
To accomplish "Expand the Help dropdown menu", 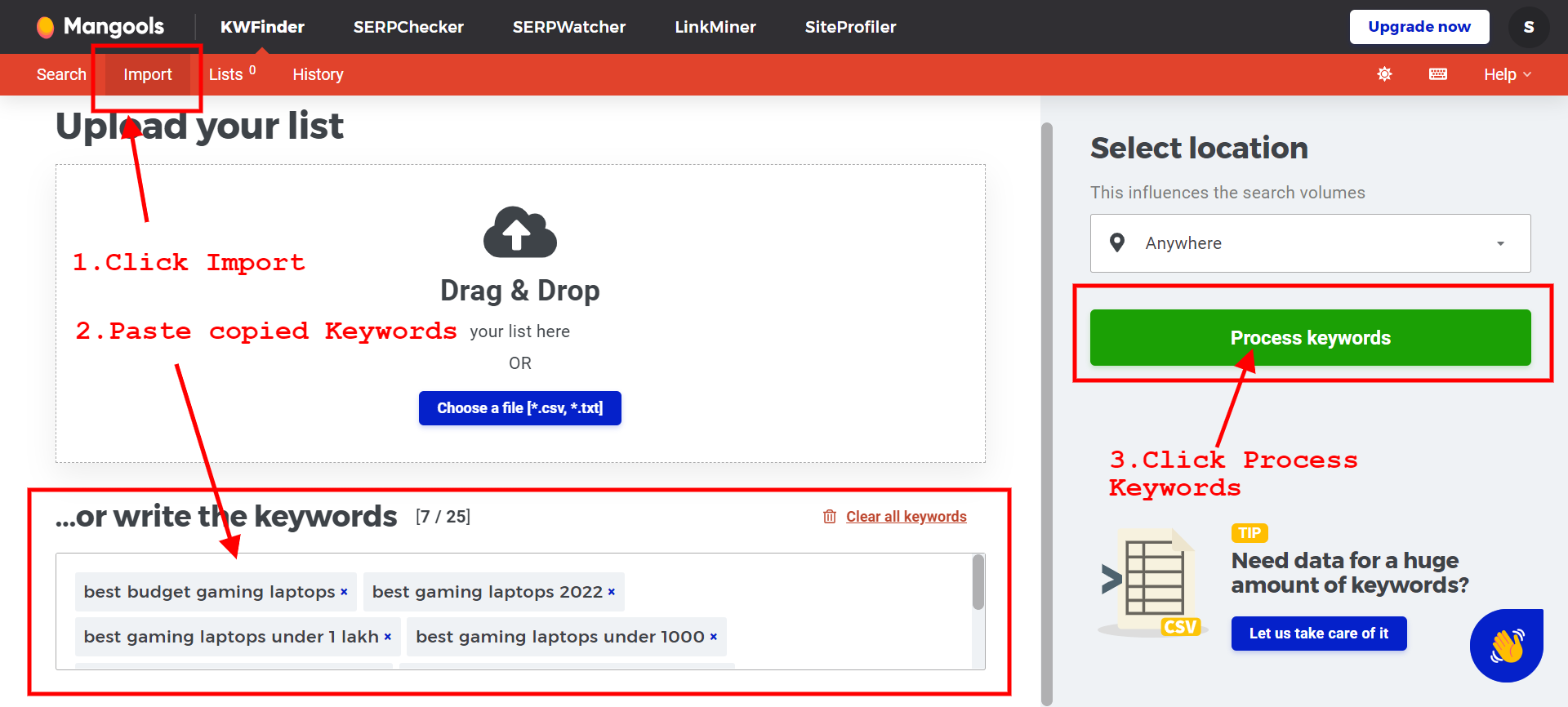I will tap(1508, 74).
